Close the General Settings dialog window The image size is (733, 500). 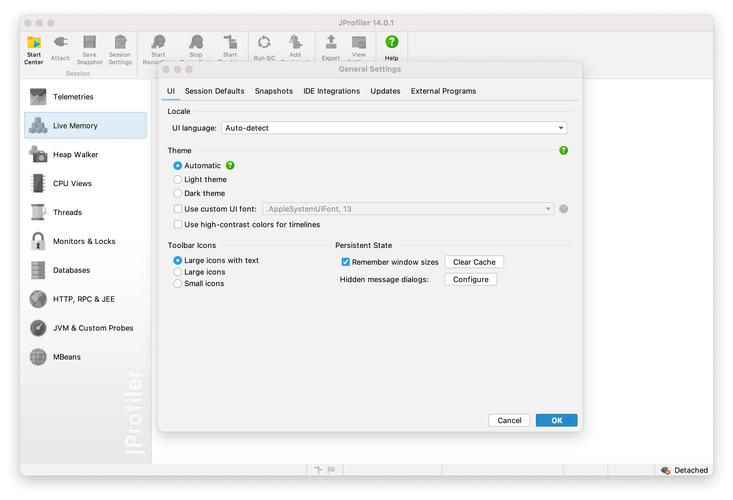(166, 69)
